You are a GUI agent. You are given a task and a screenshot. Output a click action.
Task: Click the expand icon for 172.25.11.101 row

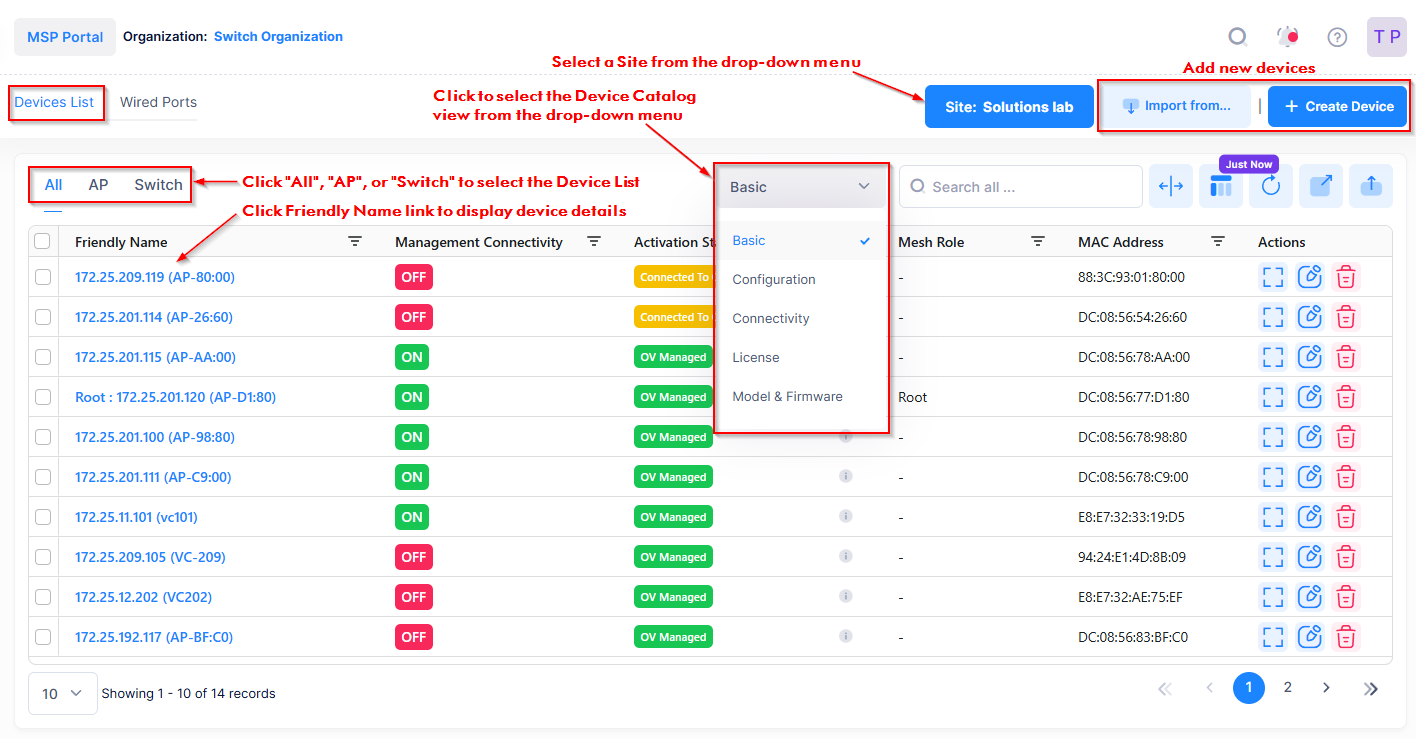click(1272, 517)
